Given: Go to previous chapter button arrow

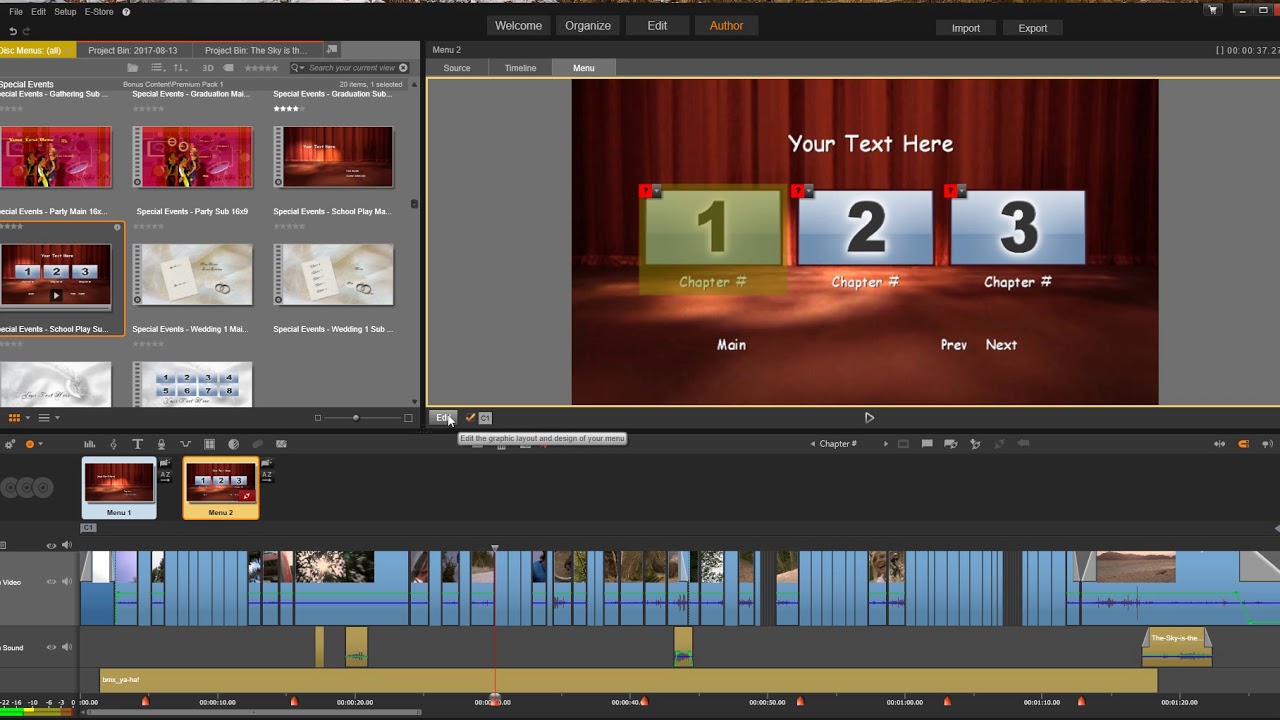Looking at the screenshot, I should [x=813, y=444].
